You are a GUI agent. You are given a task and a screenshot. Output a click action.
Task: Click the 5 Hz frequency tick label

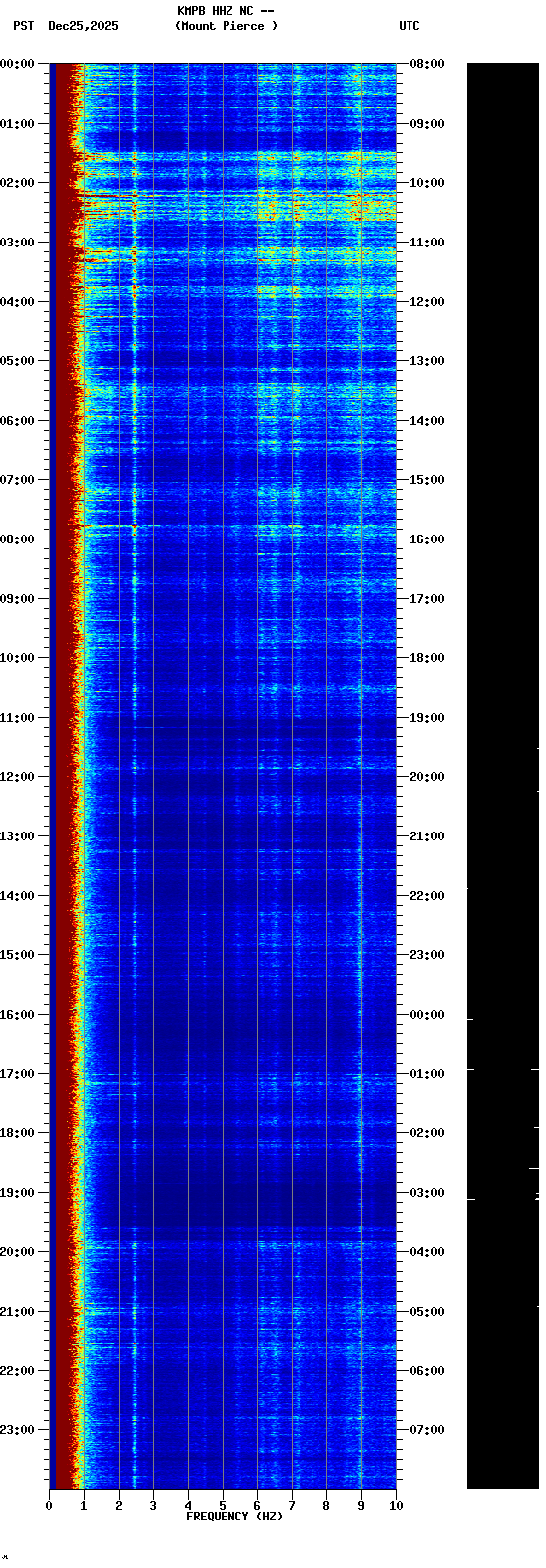tap(223, 1506)
